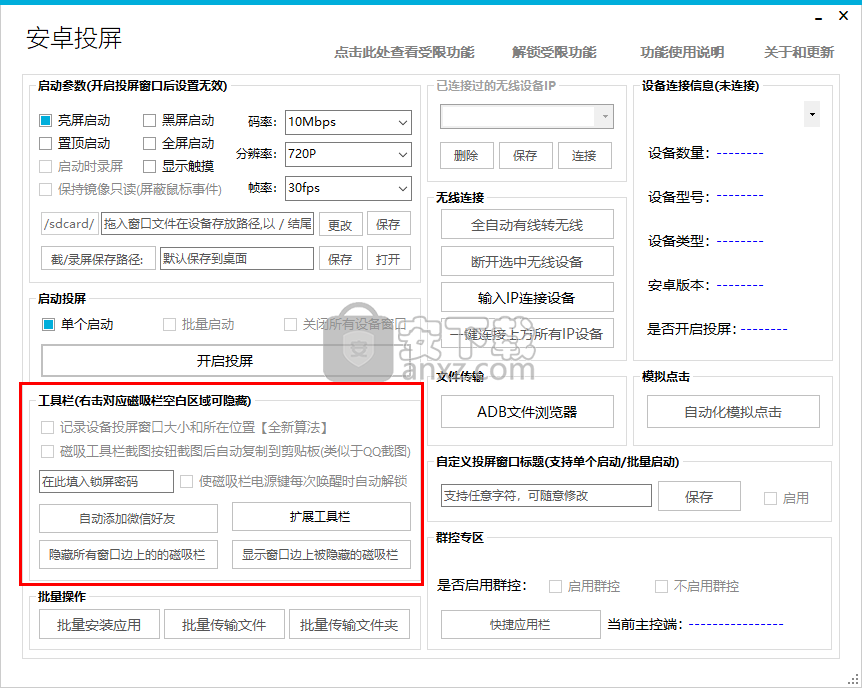Expand the device connection info dropdown arrow

pos(812,115)
